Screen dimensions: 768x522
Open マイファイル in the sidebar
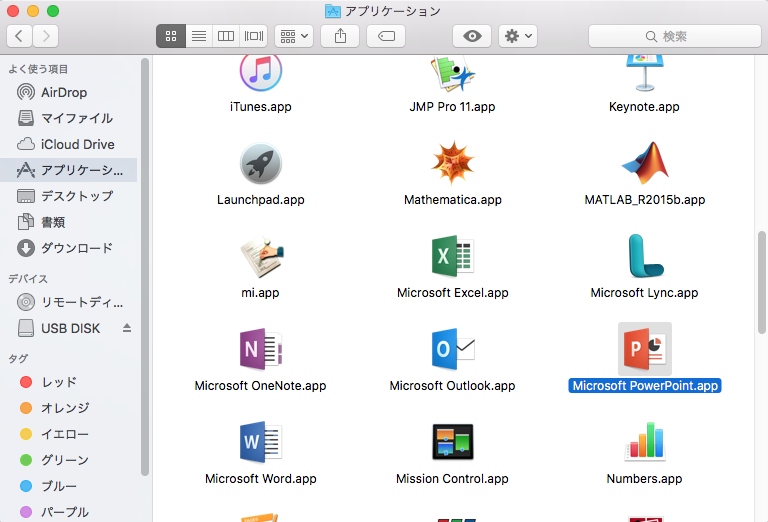[x=69, y=118]
